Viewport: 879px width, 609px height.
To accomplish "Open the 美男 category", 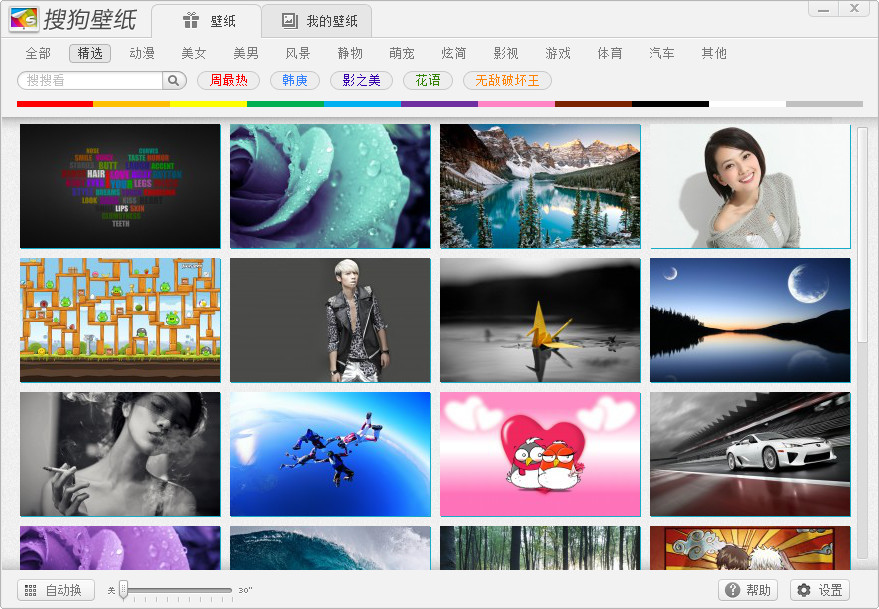I will 246,53.
